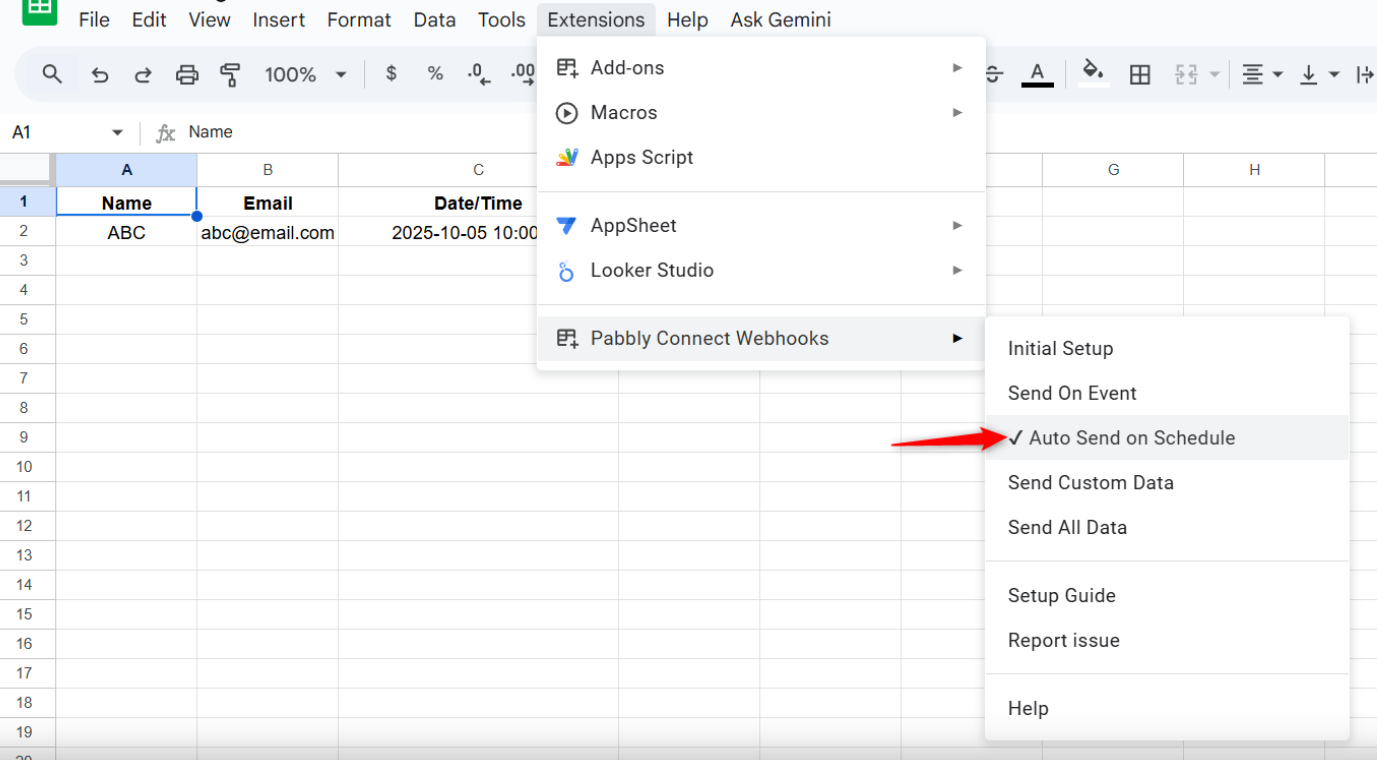Click the search menus magnifier icon
1377x760 pixels.
(52, 74)
